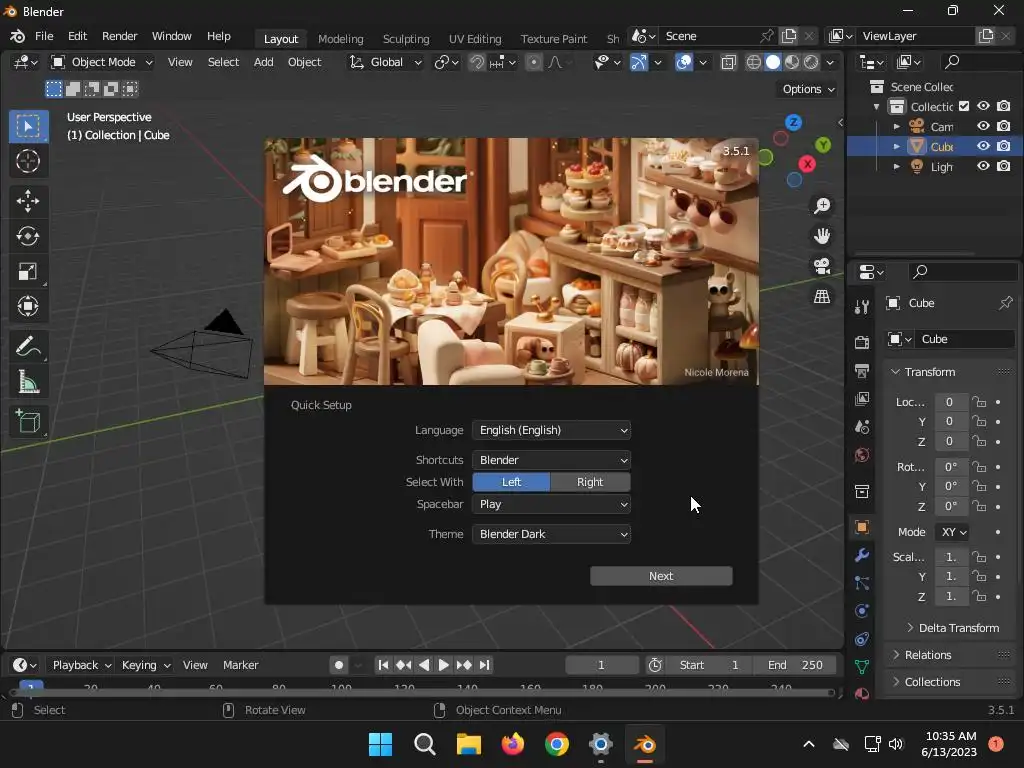1024x768 pixels.
Task: Choose the Measure tool
Action: click(x=28, y=381)
